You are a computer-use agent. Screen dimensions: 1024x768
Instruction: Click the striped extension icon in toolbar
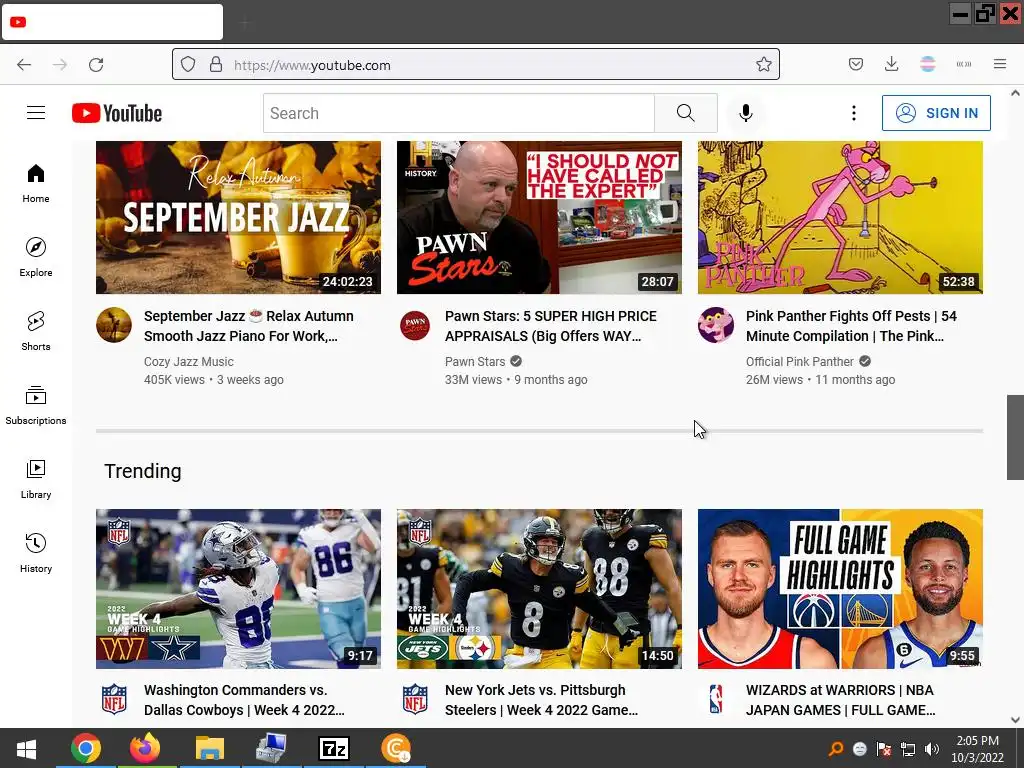tap(927, 64)
